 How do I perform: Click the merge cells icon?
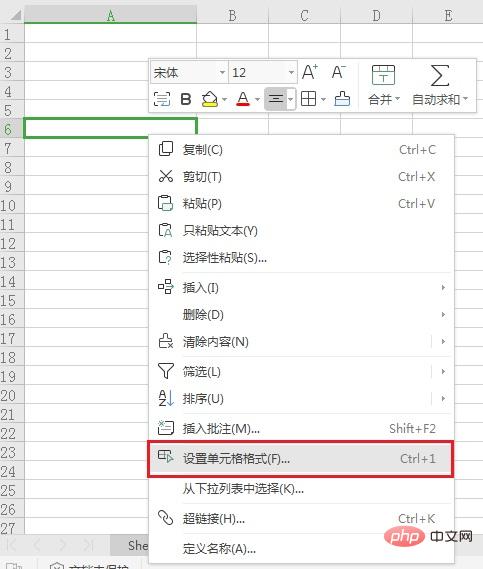383,75
